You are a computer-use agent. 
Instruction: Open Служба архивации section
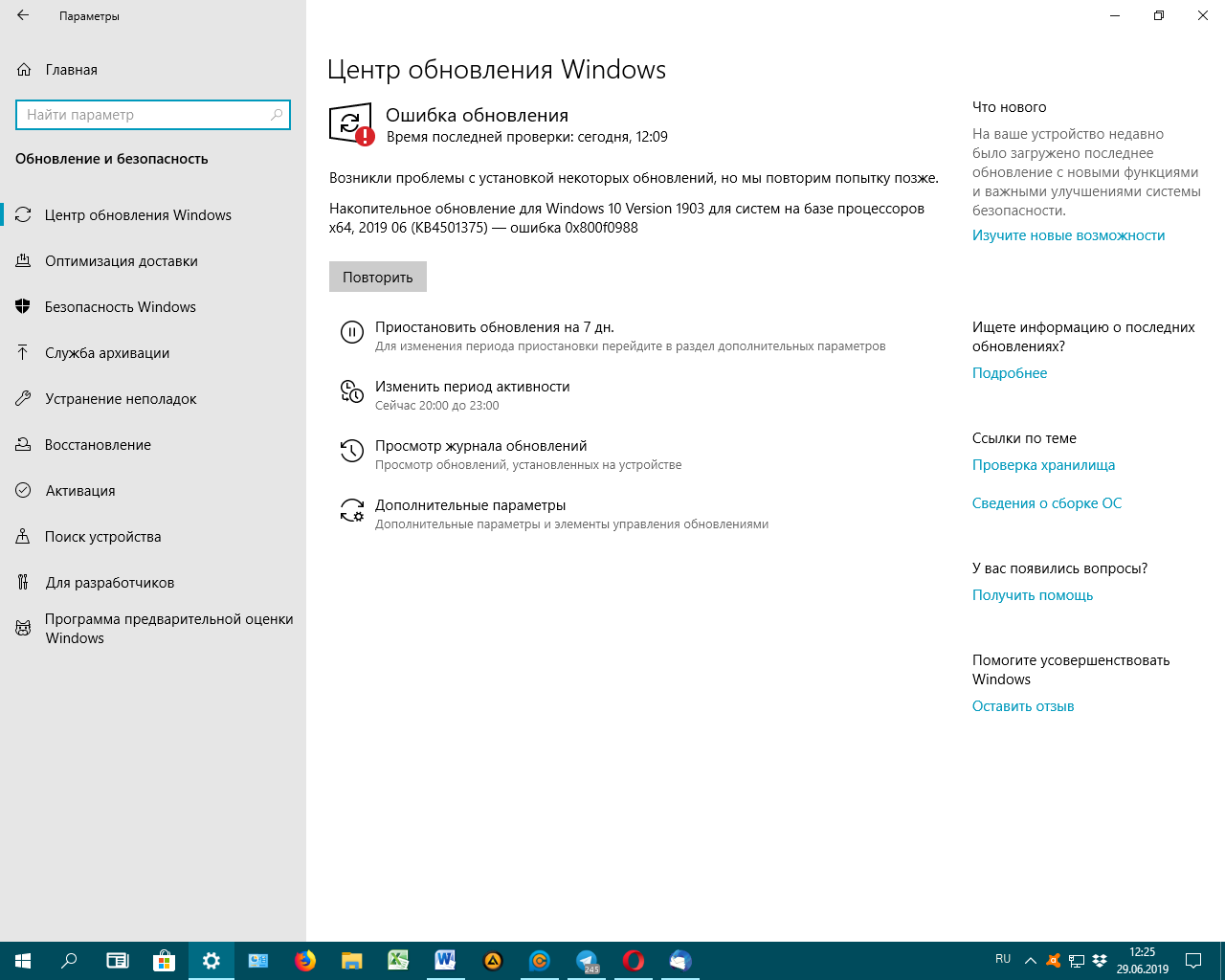(153, 353)
